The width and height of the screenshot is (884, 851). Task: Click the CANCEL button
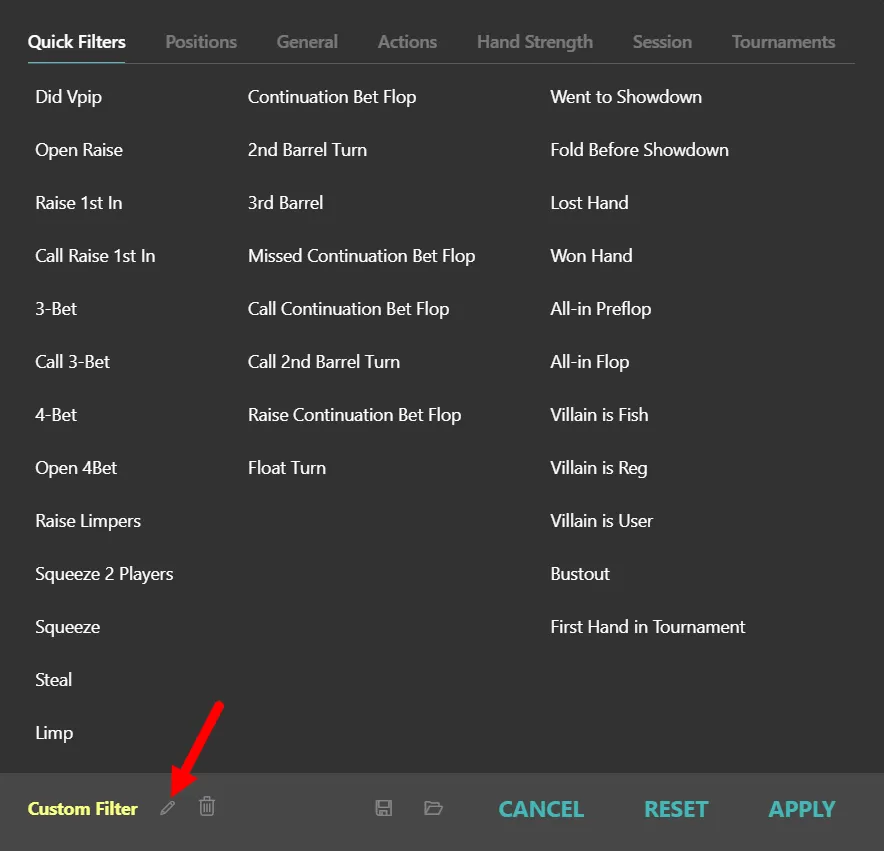[x=541, y=809]
